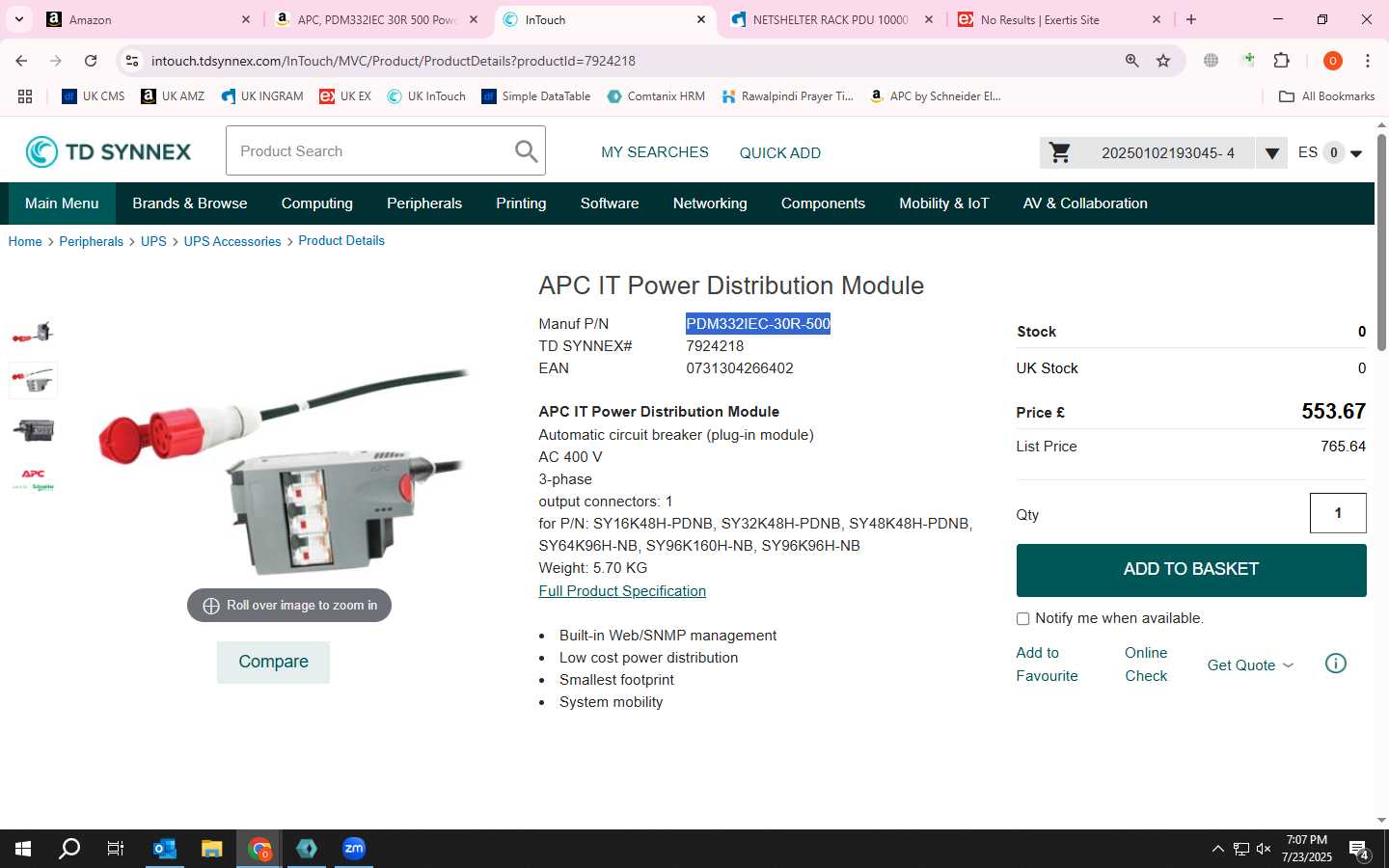The image size is (1389, 868).
Task: Reload the page
Action: click(91, 61)
